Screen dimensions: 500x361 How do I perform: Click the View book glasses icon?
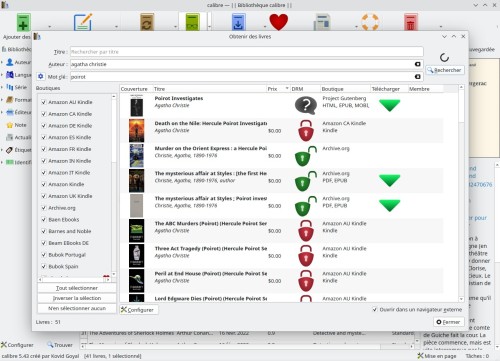pos(193,22)
